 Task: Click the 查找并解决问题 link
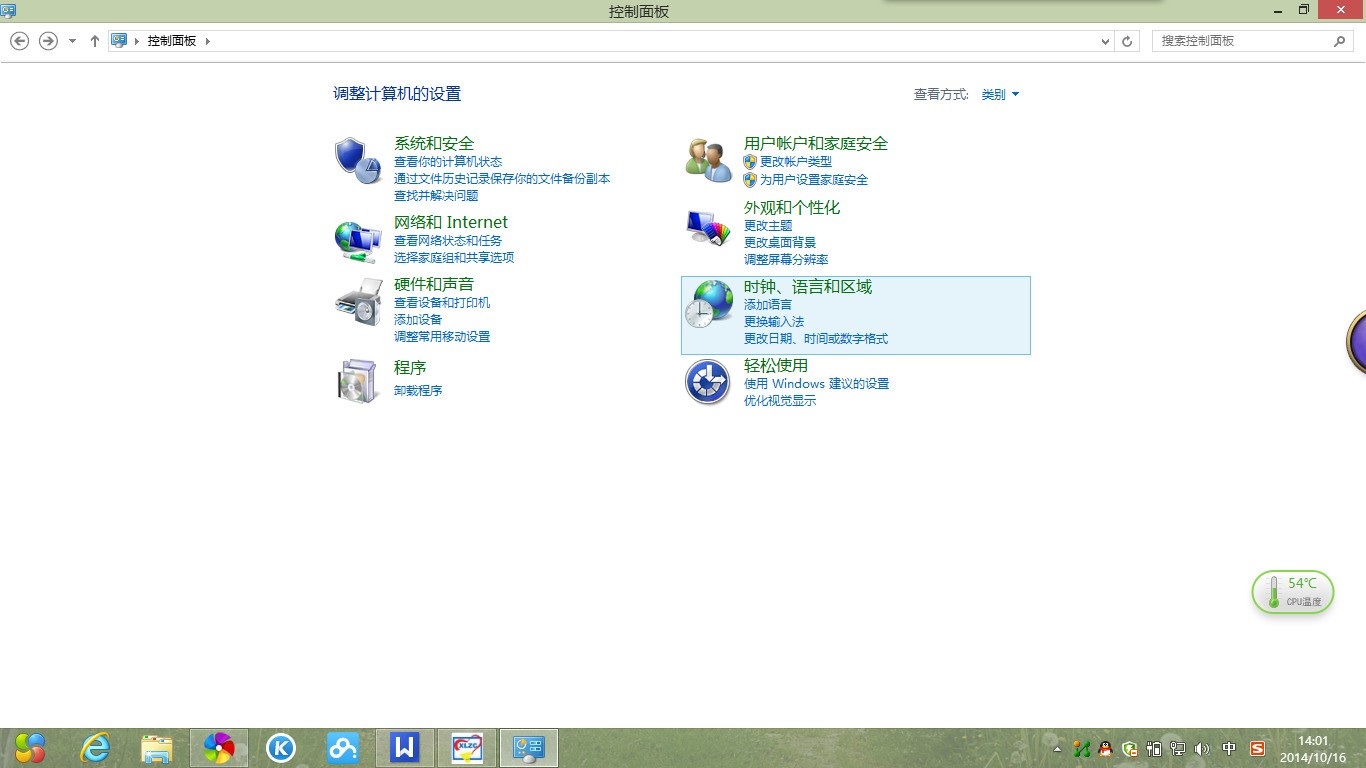436,196
